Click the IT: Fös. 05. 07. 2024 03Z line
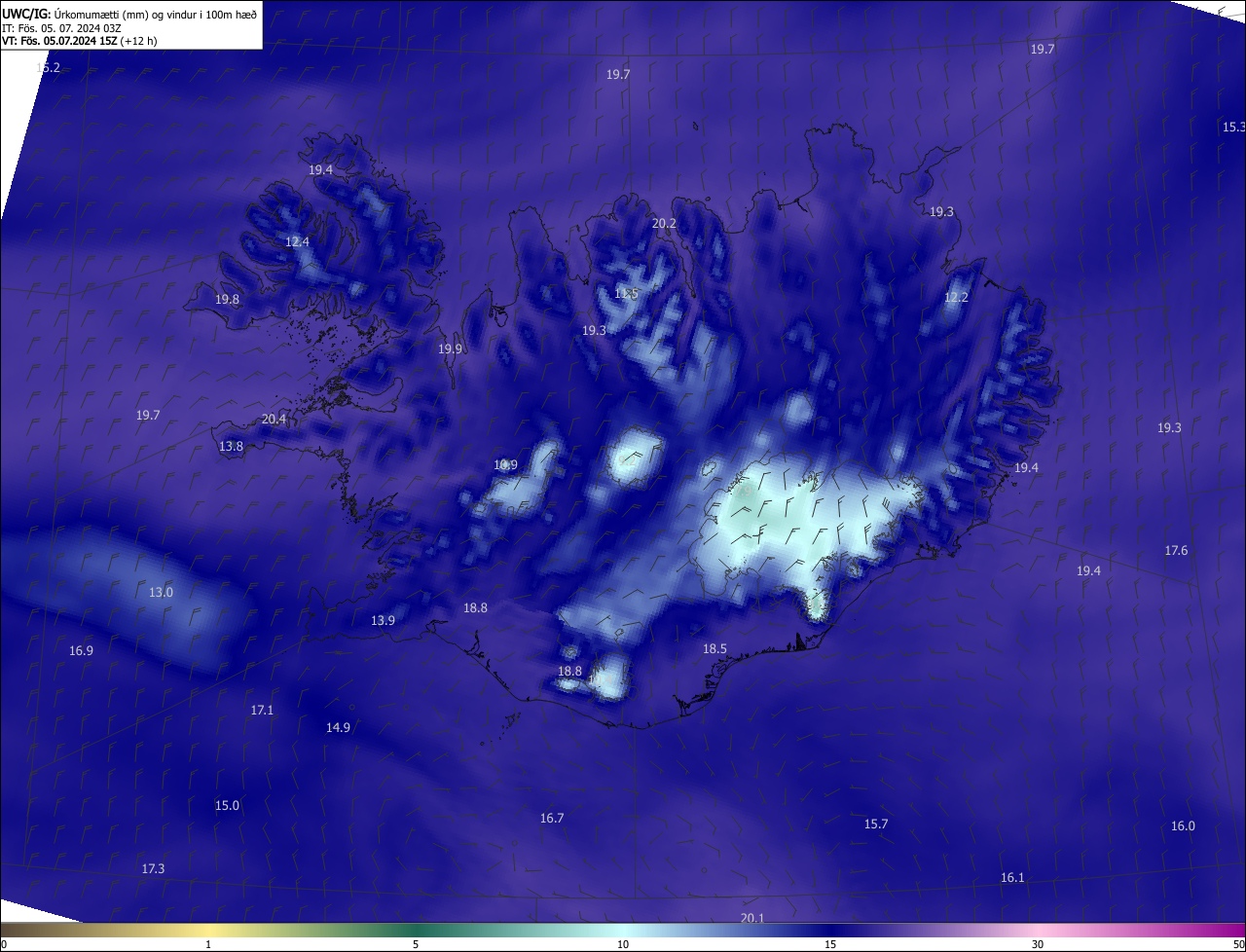Viewport: 1246px width, 952px height. click(x=61, y=28)
